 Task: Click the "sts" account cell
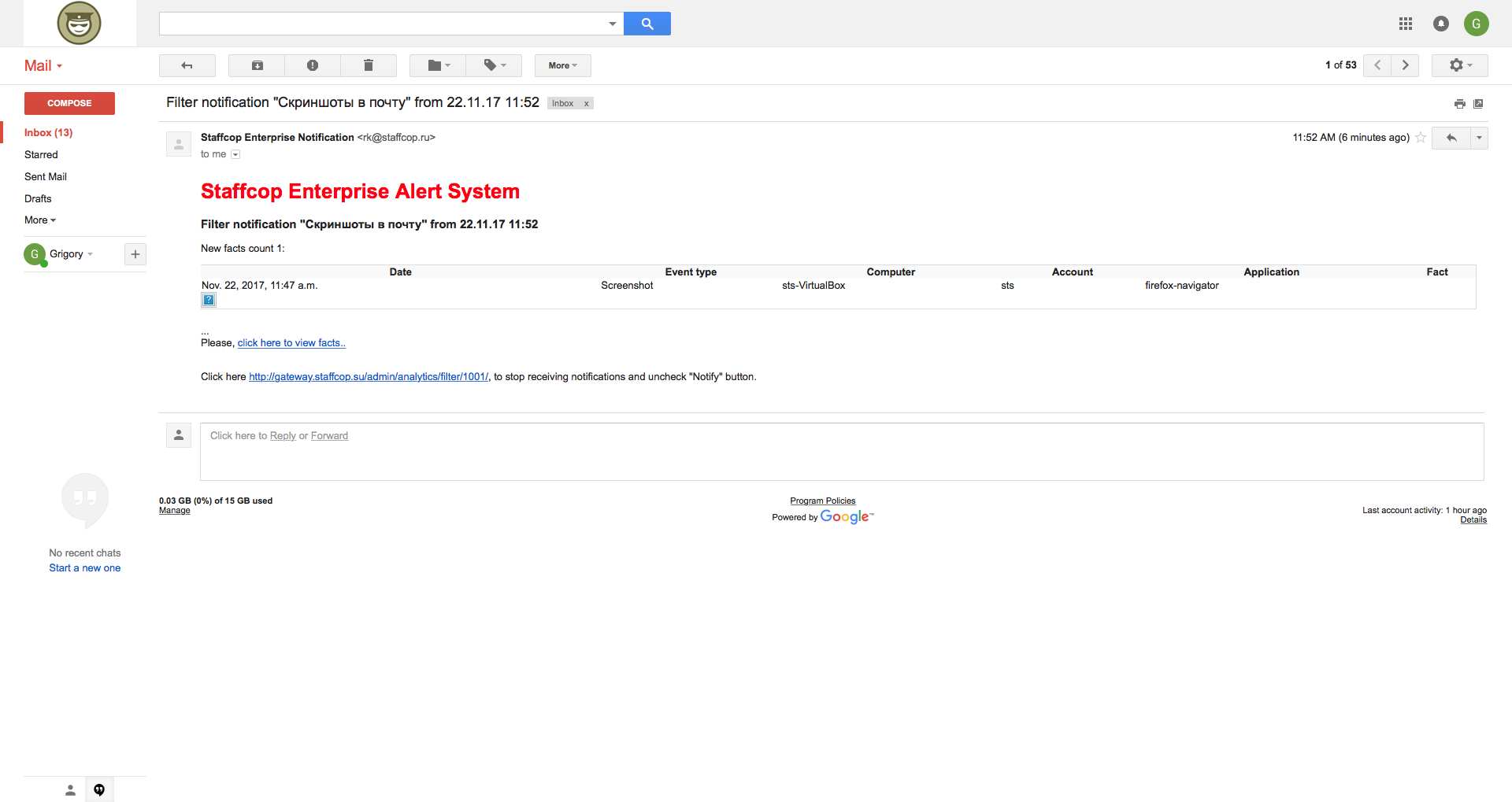1007,286
